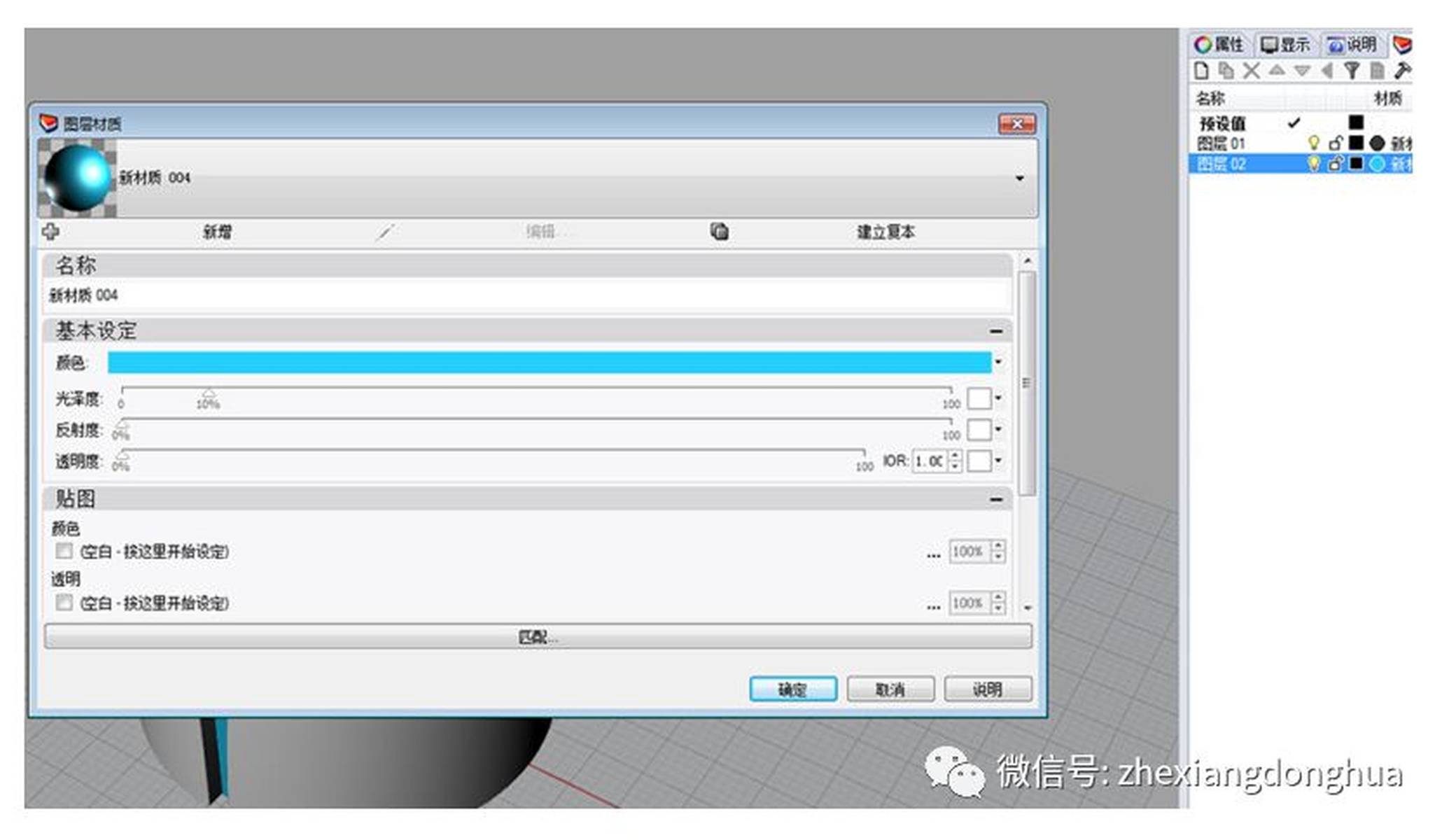Open the dropdown arrow at the 反射度 row

[x=998, y=429]
